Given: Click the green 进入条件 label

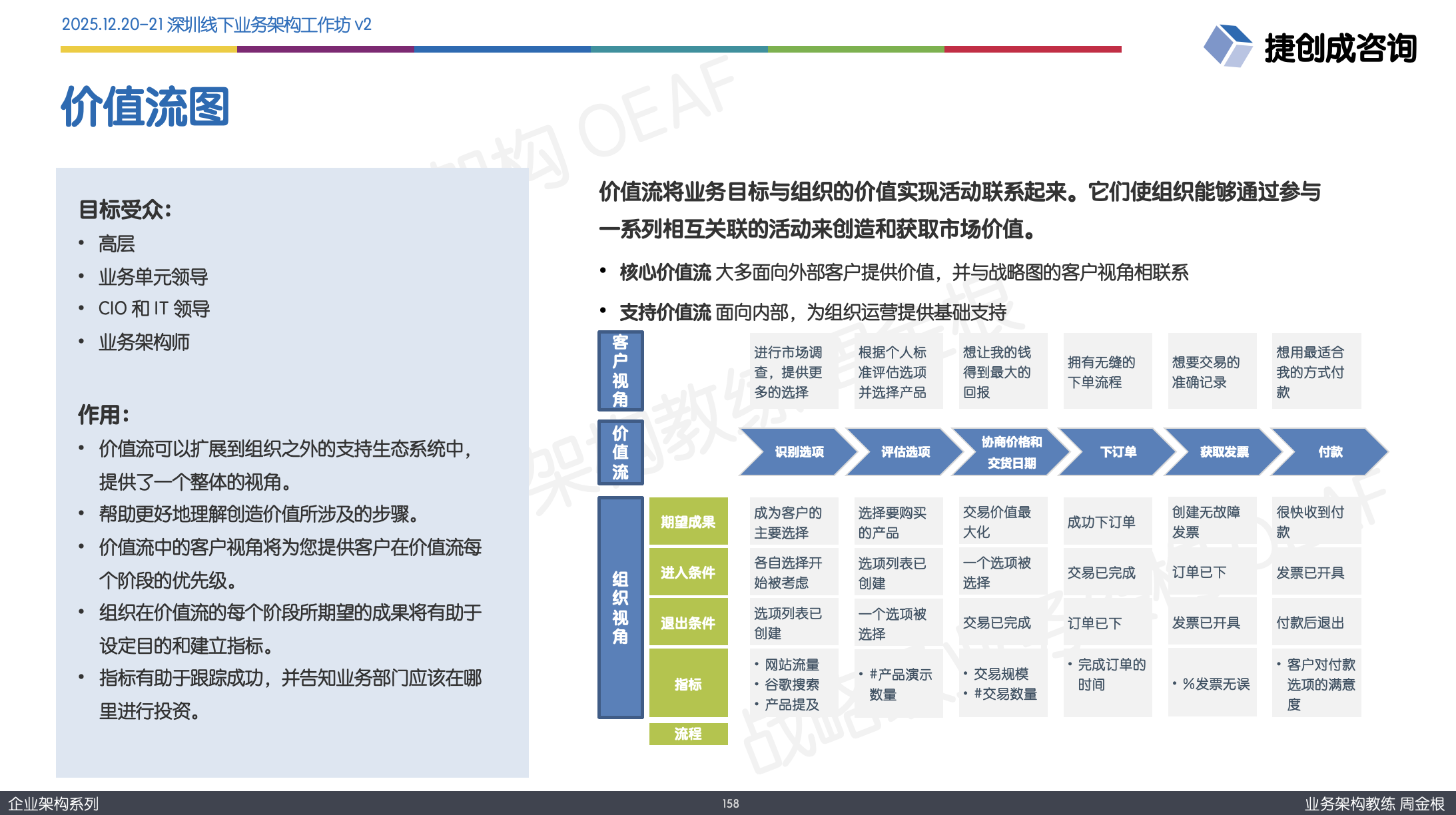Looking at the screenshot, I should click(688, 572).
